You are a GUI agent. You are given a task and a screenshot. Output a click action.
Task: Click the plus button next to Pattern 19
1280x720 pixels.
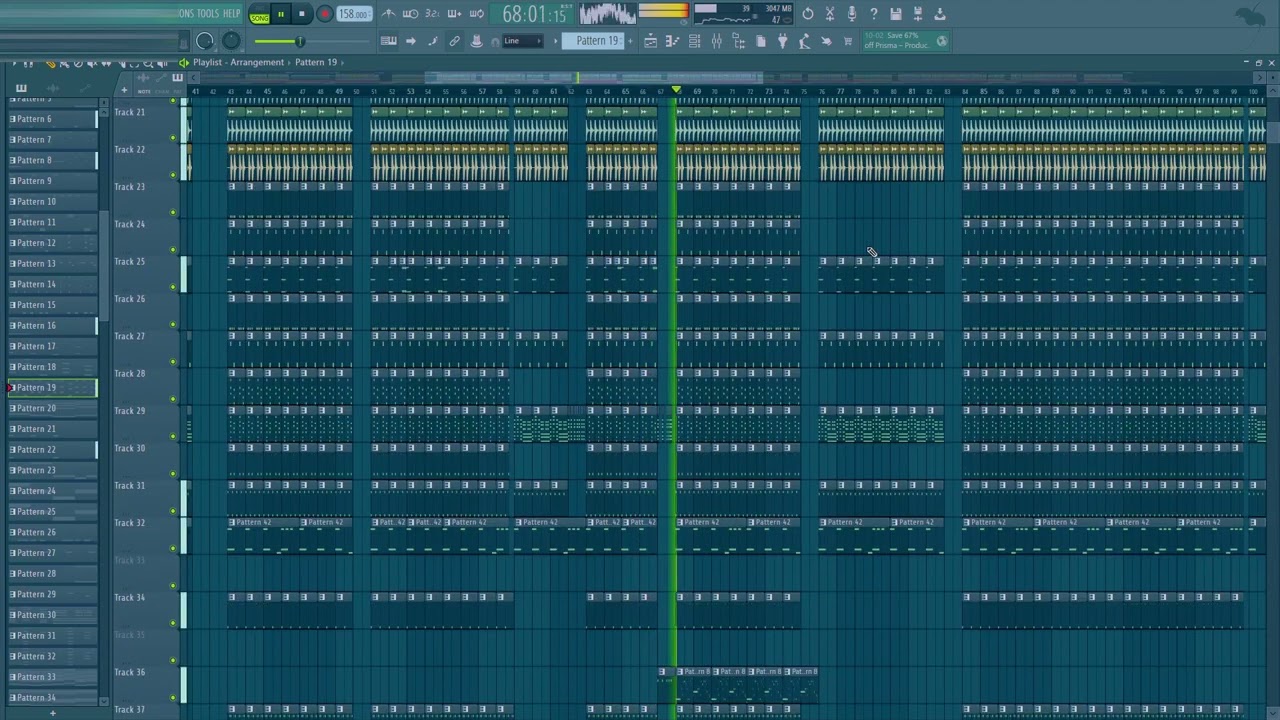click(630, 41)
